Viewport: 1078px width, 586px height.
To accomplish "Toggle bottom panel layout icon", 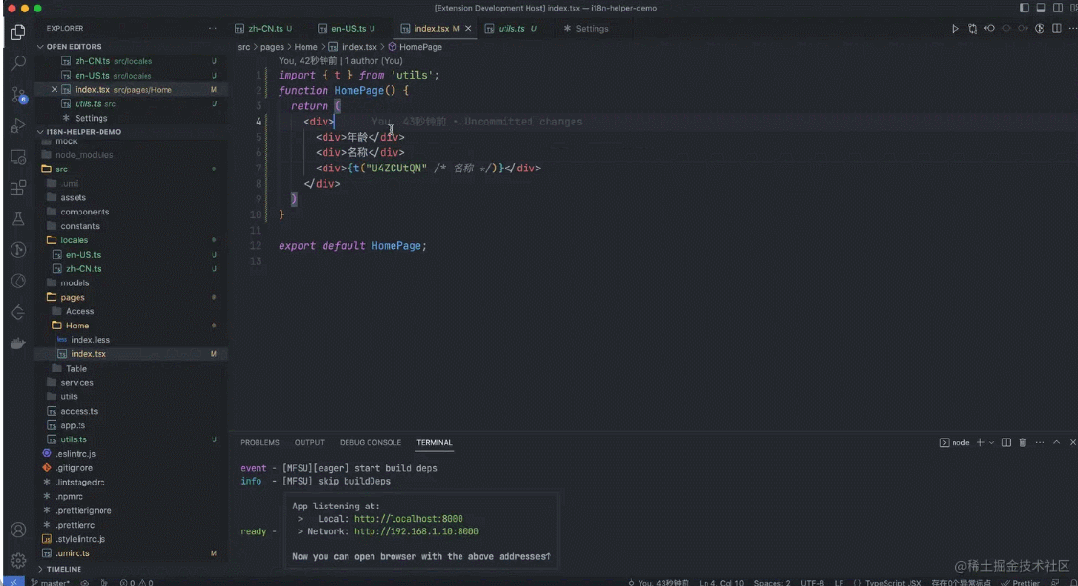I will click(x=1041, y=8).
